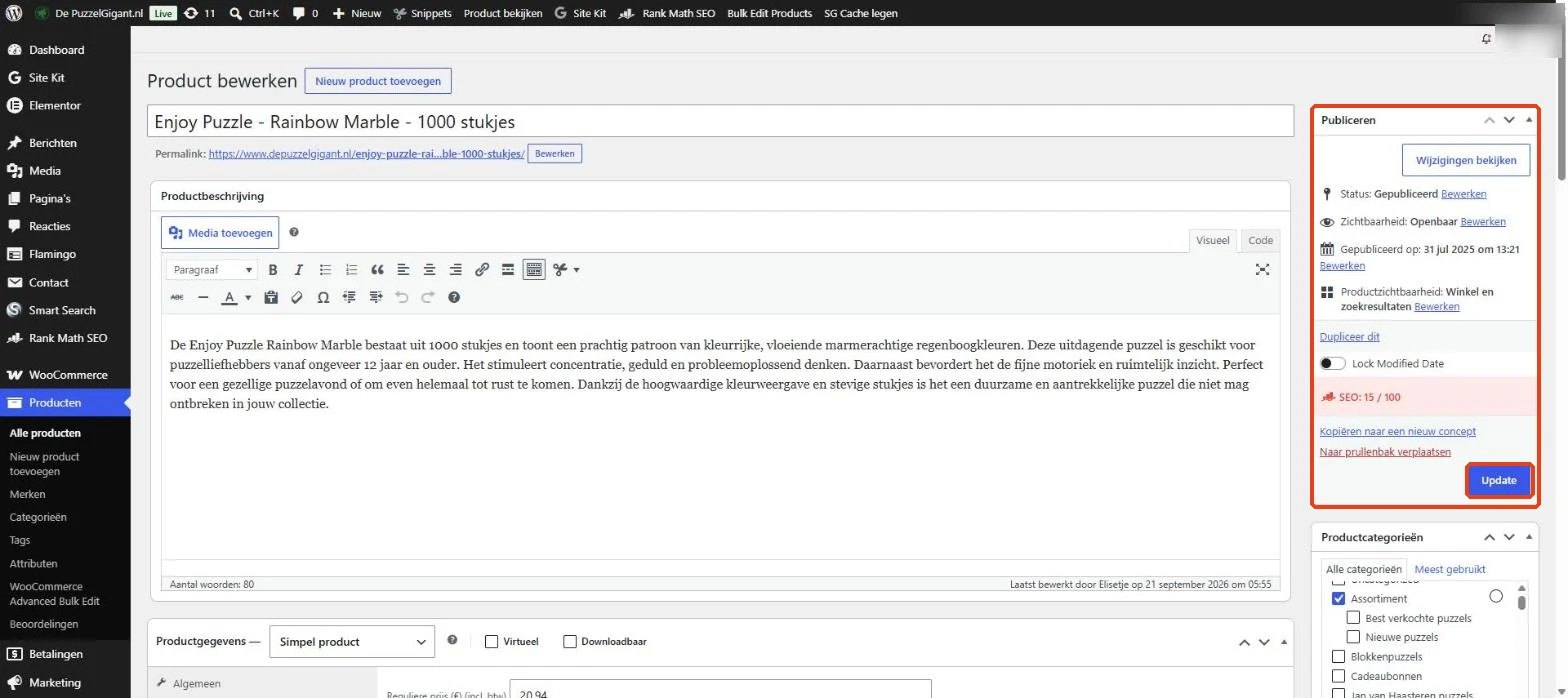Clear formatting with the eraser icon
Image resolution: width=1568 pixels, height=698 pixels.
point(297,297)
